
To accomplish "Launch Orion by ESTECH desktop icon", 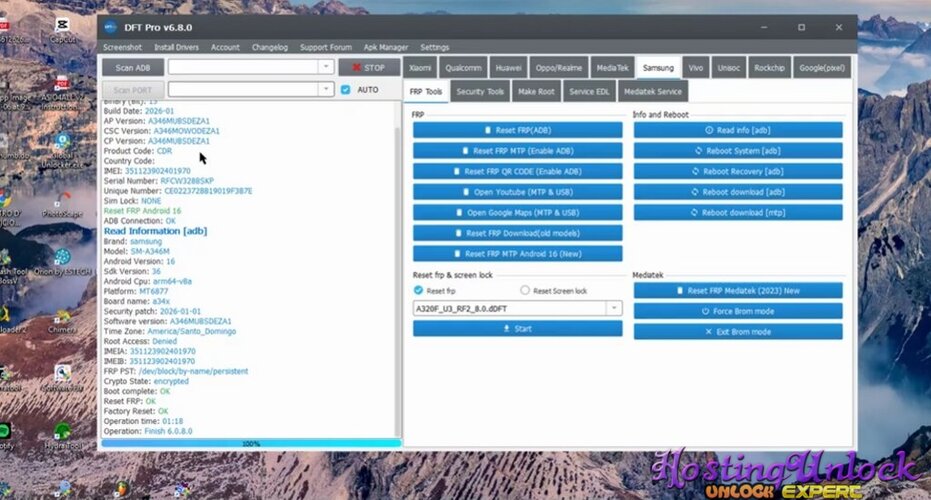I will (x=62, y=260).
